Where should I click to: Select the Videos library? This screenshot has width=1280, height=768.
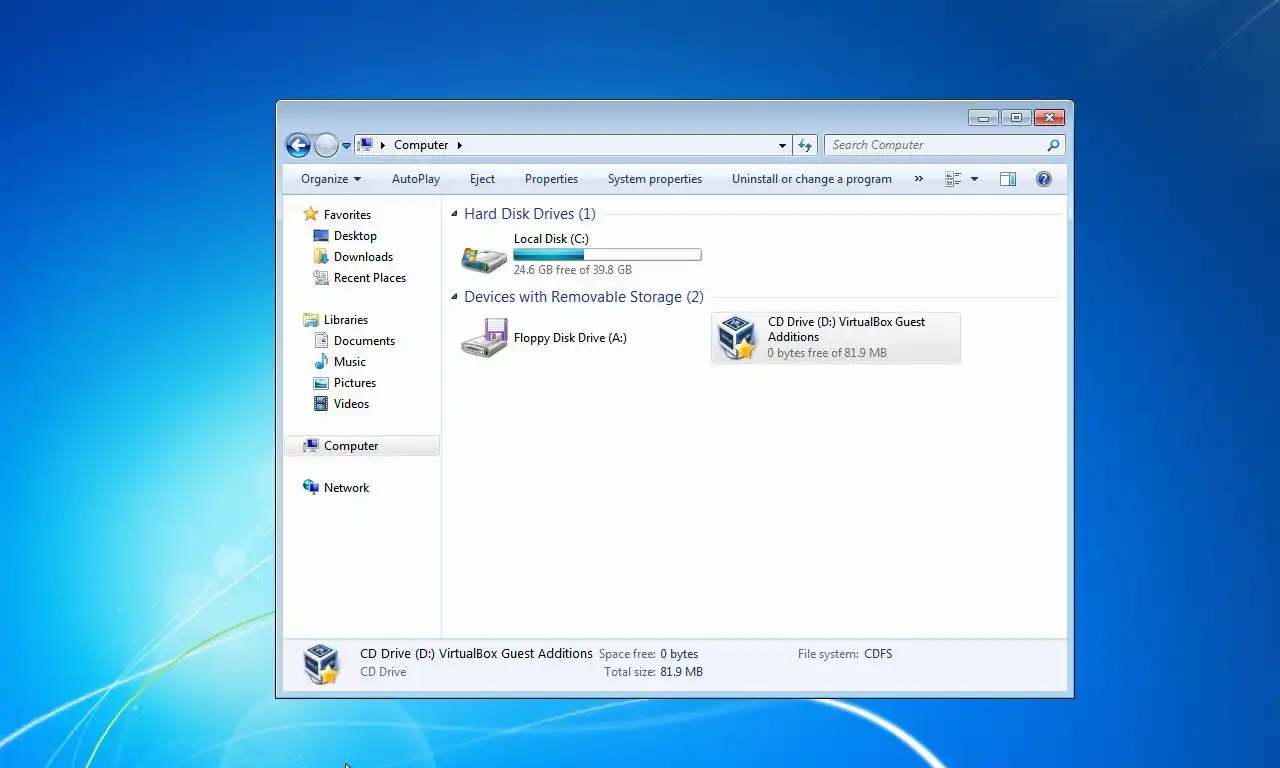tap(351, 404)
